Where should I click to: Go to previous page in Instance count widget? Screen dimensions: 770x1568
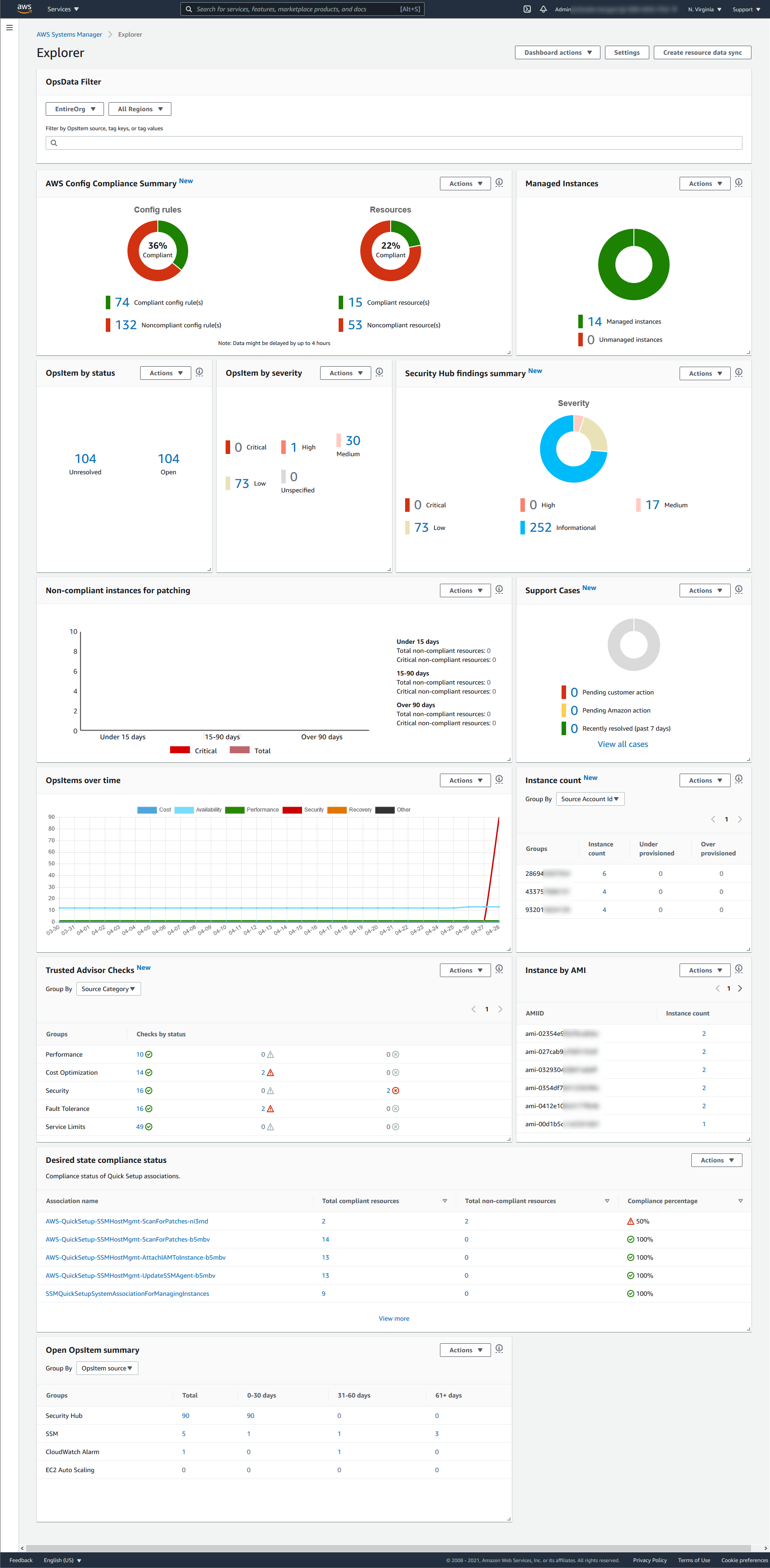pyautogui.click(x=713, y=819)
